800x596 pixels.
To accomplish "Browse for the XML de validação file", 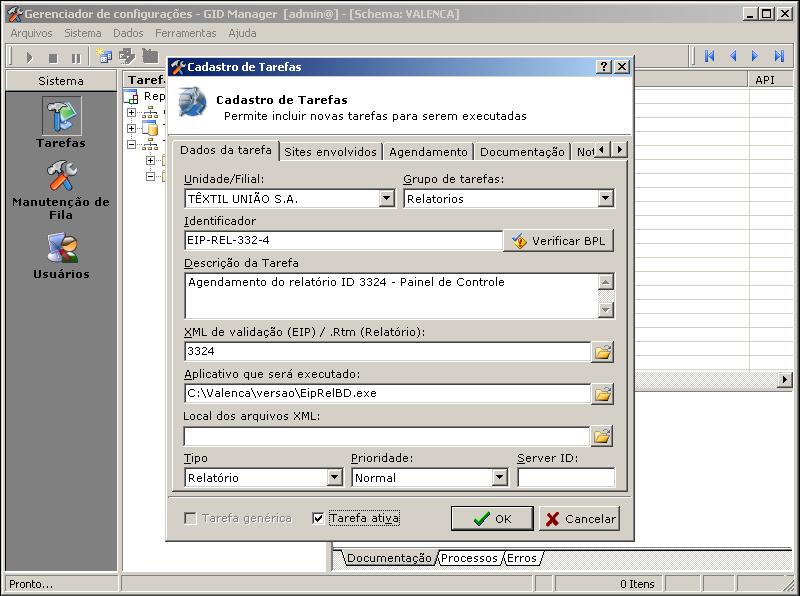I will (x=602, y=352).
